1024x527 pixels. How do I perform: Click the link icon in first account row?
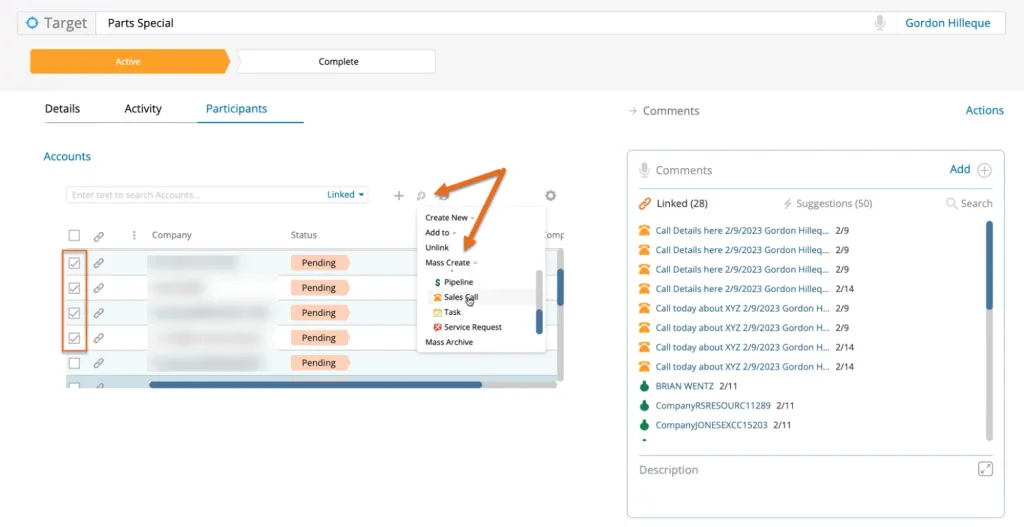[98, 263]
